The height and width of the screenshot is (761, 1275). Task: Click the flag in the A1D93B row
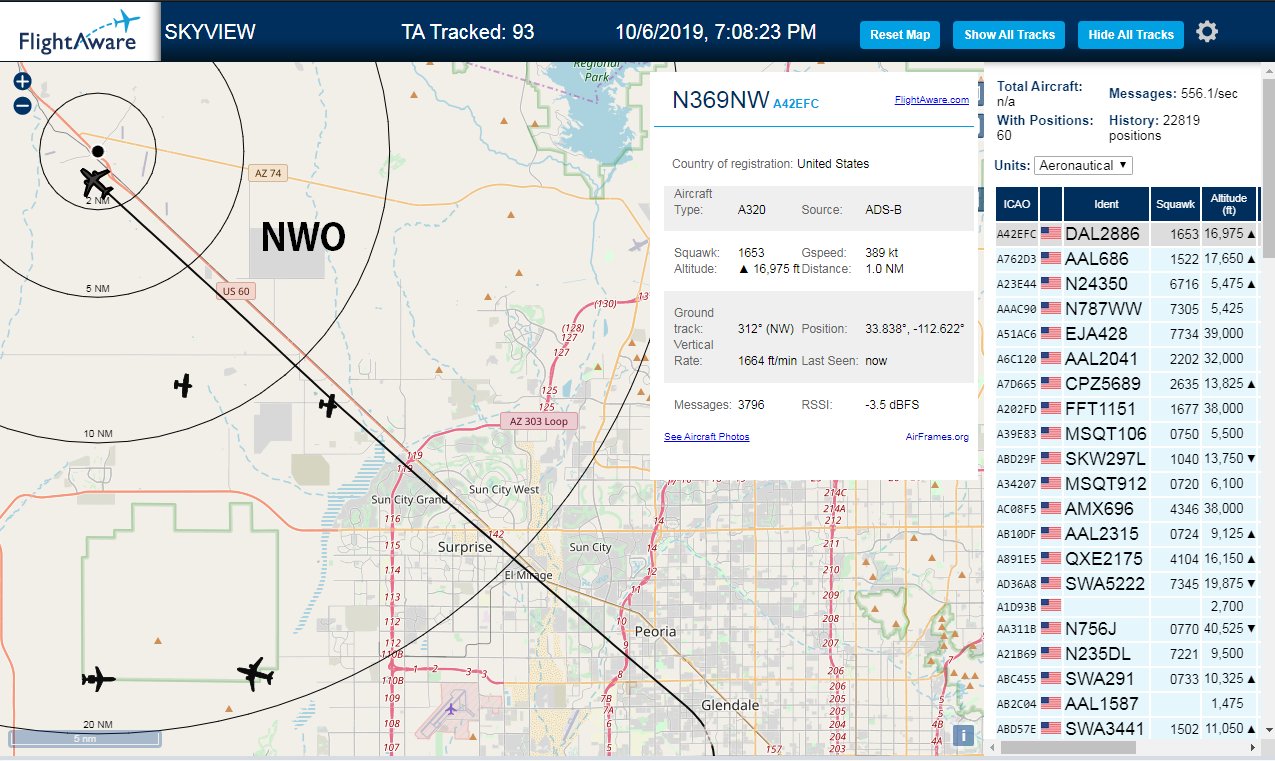[1051, 605]
